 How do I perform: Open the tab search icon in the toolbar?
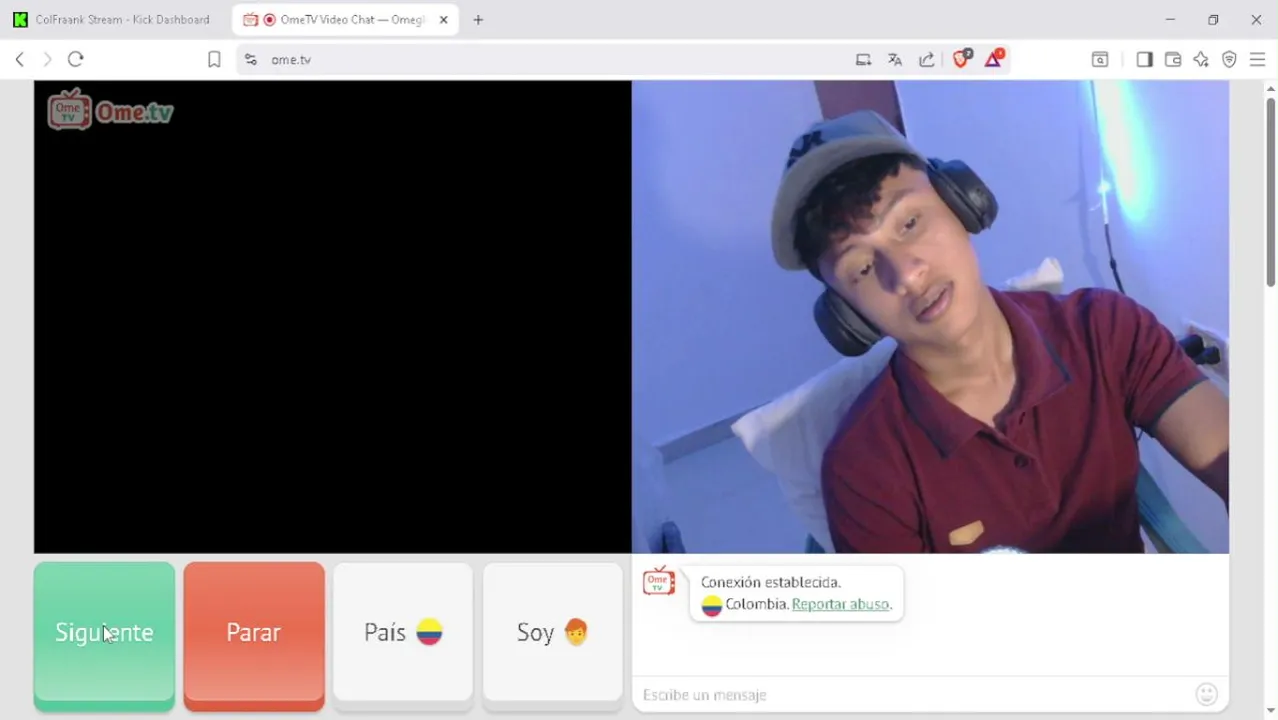1100,60
